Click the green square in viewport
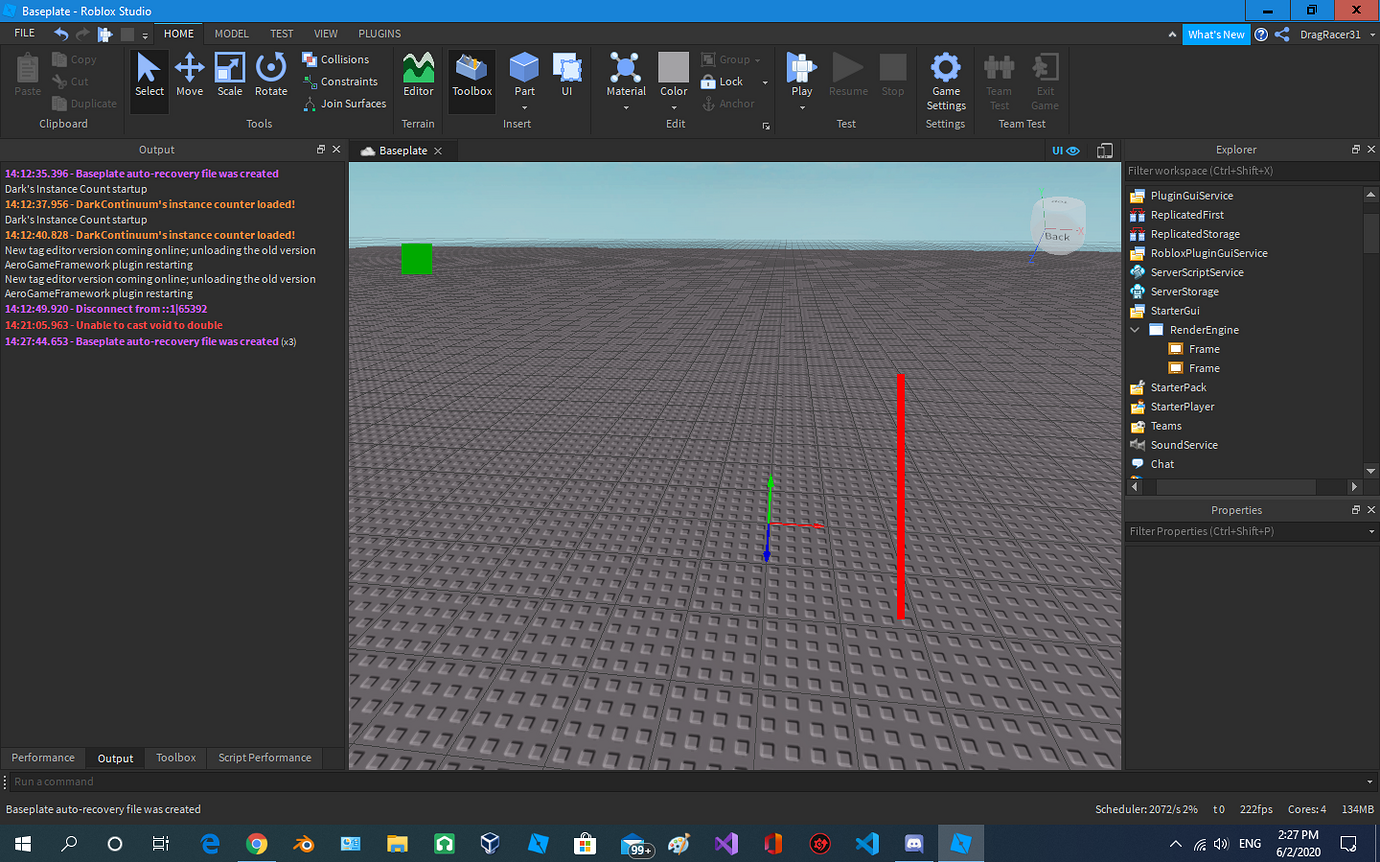 click(x=416, y=258)
